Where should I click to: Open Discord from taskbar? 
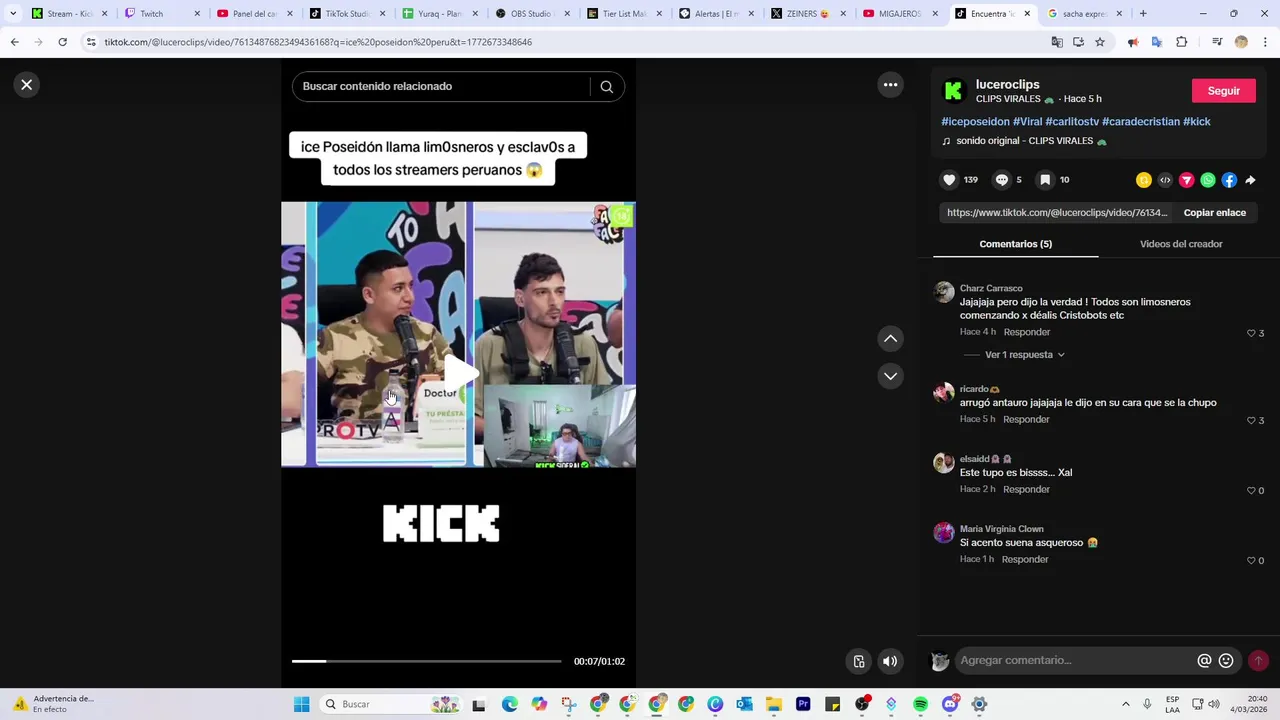pyautogui.click(x=950, y=704)
